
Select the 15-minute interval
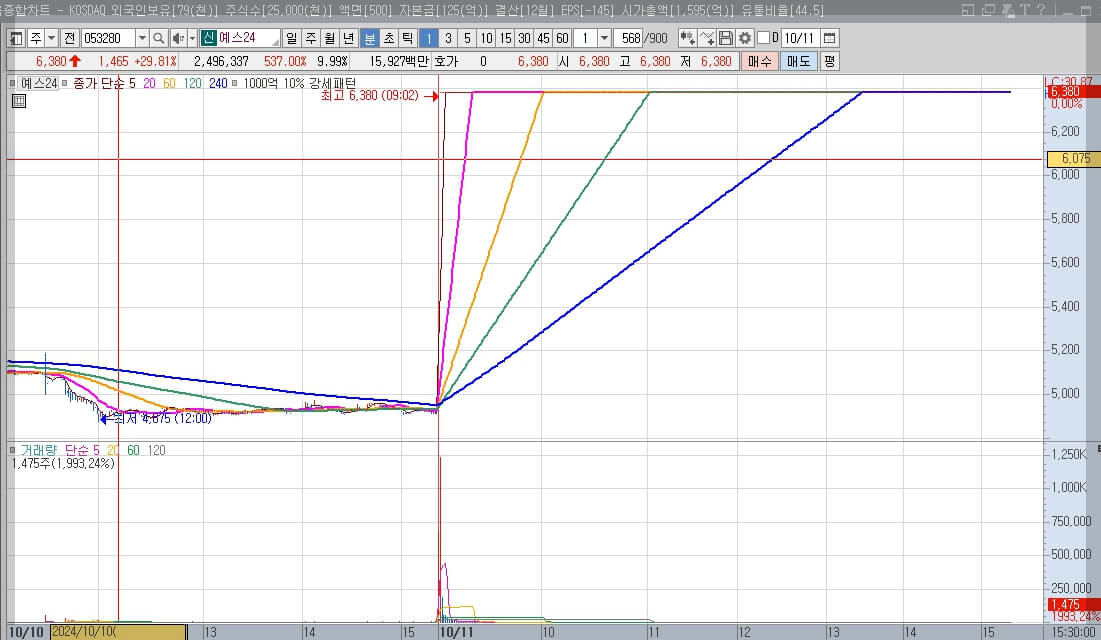click(x=505, y=38)
